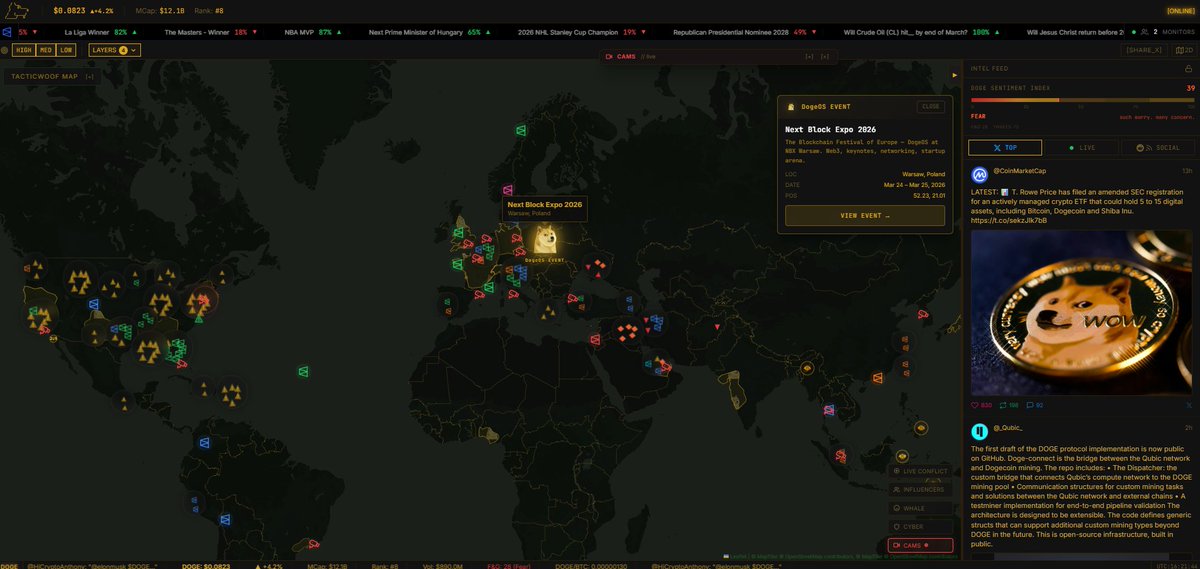This screenshot has width=1200, height=569.
Task: Open the Dogecoin WOW image
Action: click(1082, 312)
